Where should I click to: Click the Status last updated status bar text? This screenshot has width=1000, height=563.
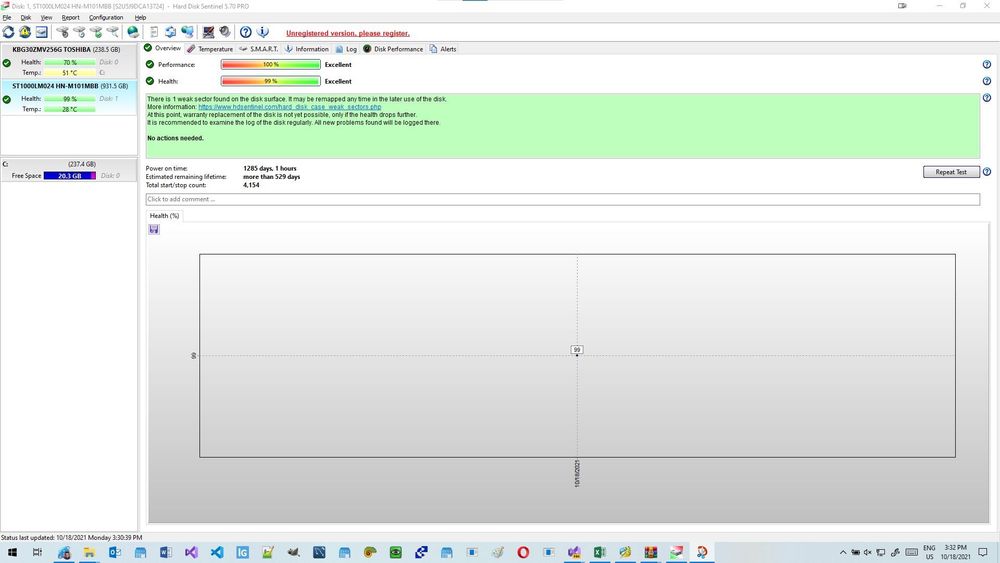click(71, 537)
